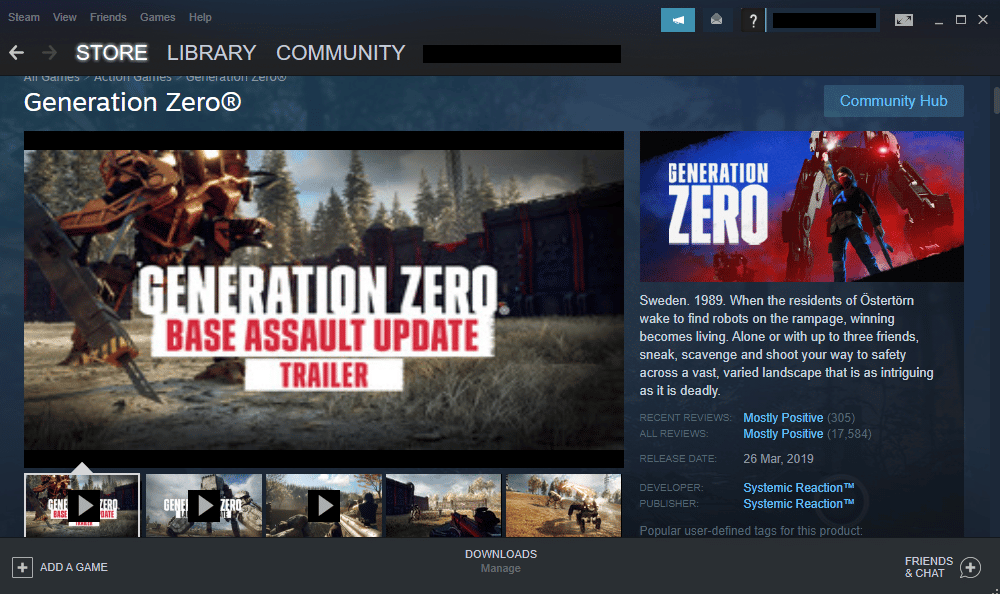The width and height of the screenshot is (1000, 594).
Task: Open the Friends menu
Action: coord(108,17)
